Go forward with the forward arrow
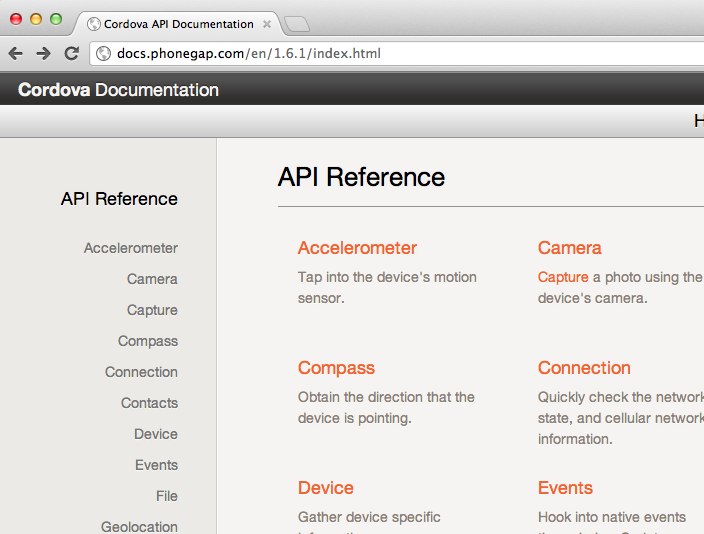Image resolution: width=704 pixels, height=534 pixels. click(x=44, y=53)
